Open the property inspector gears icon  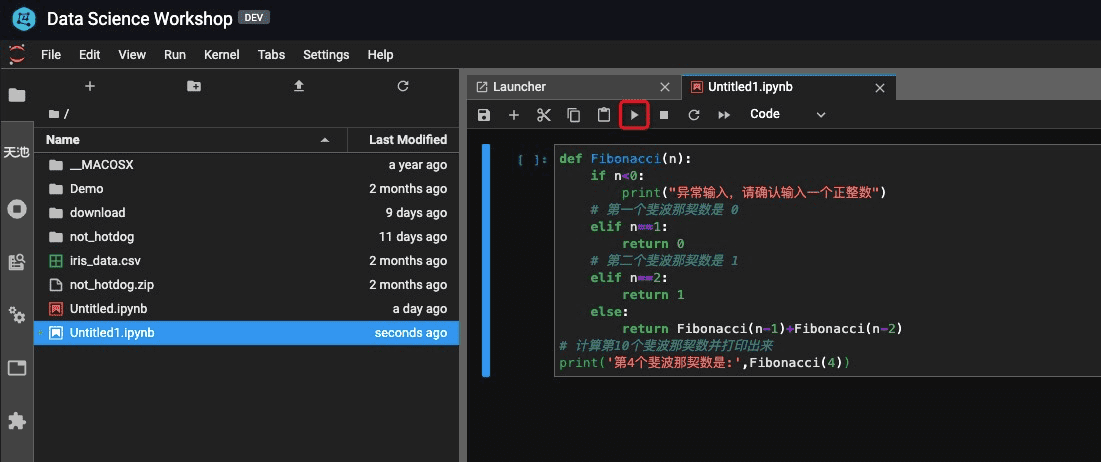16,314
